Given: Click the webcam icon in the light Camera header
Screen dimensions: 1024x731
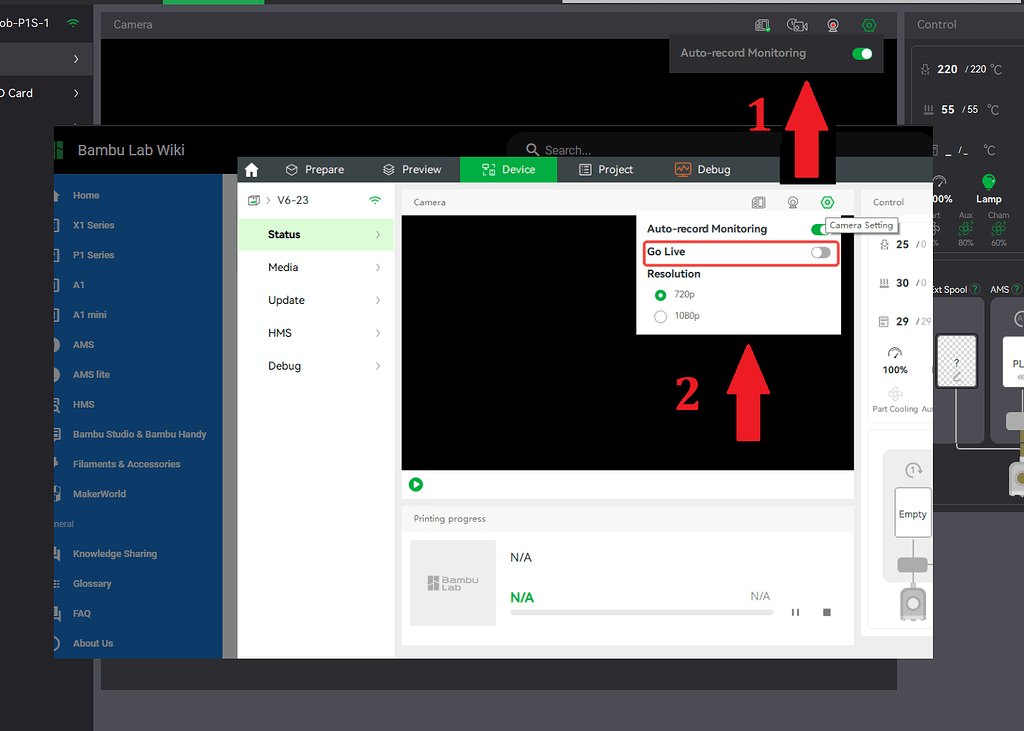Looking at the screenshot, I should (x=793, y=203).
